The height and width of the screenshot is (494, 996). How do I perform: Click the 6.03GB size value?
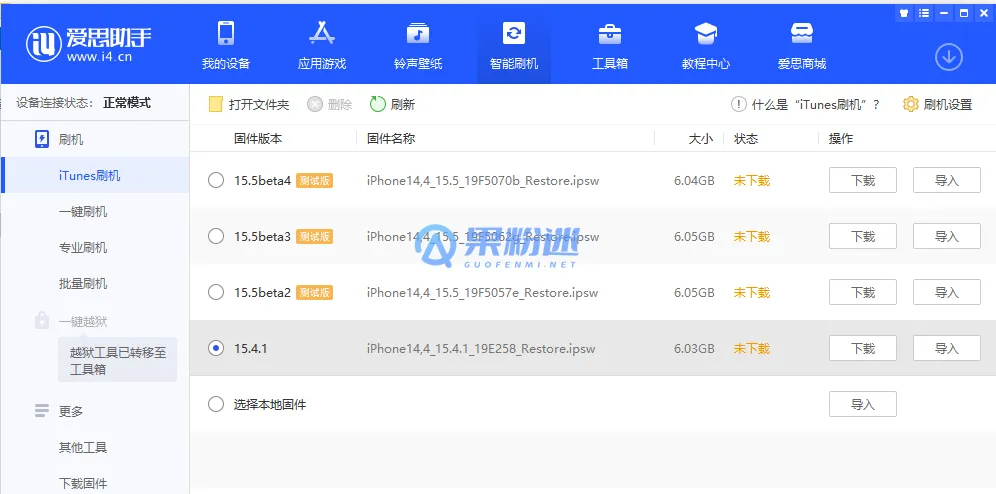[694, 348]
